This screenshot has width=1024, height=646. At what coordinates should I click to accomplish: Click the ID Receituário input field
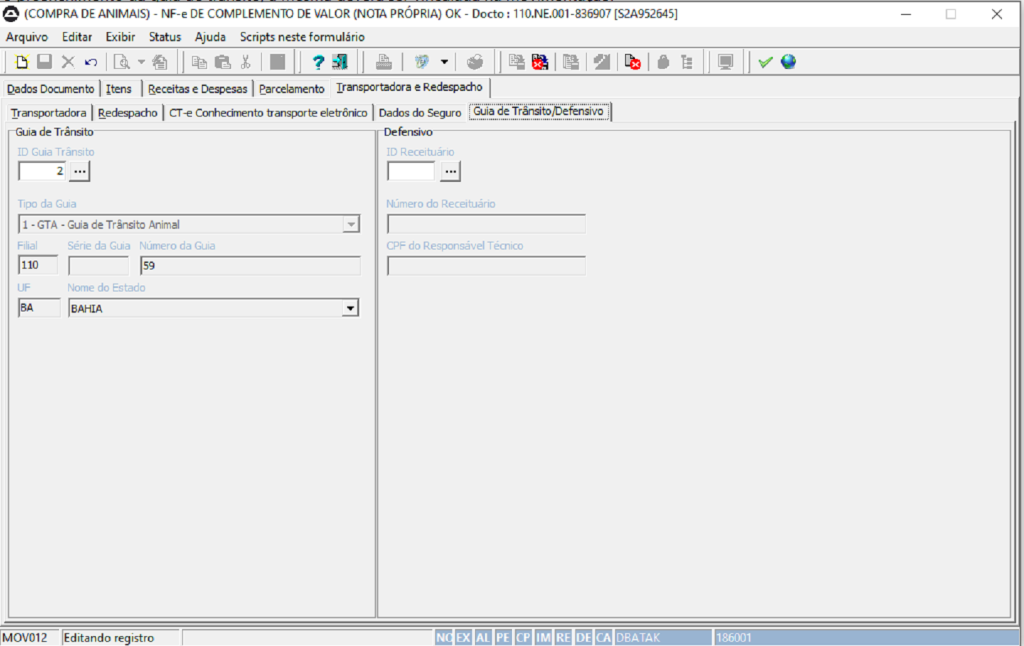tap(411, 172)
